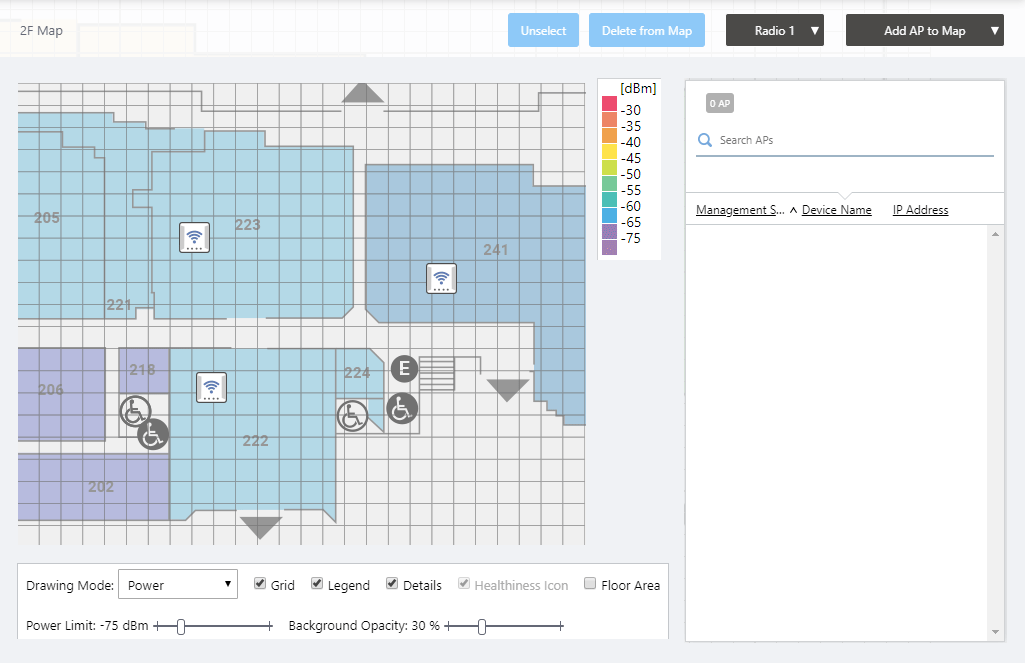Select the access point icon in room 222
The height and width of the screenshot is (663, 1025).
tap(211, 388)
